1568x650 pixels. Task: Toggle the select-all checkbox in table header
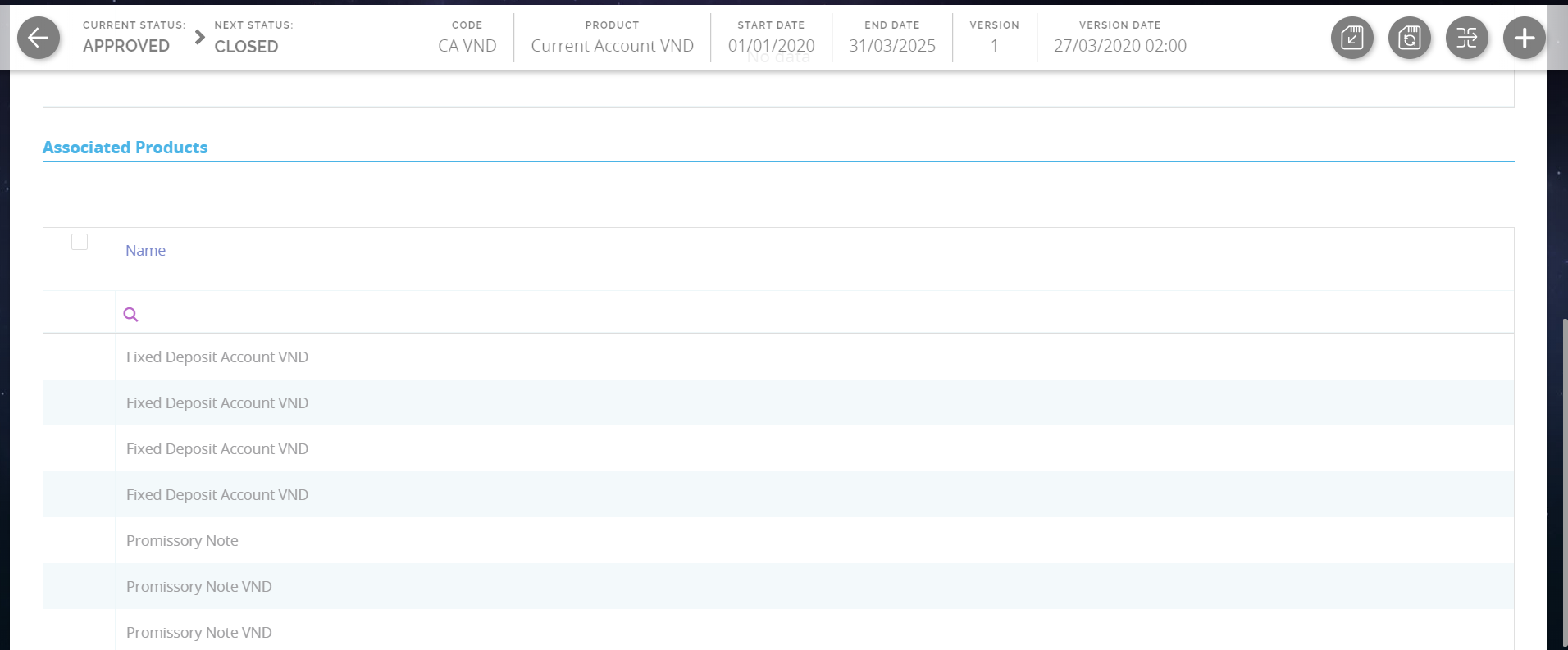click(x=80, y=242)
